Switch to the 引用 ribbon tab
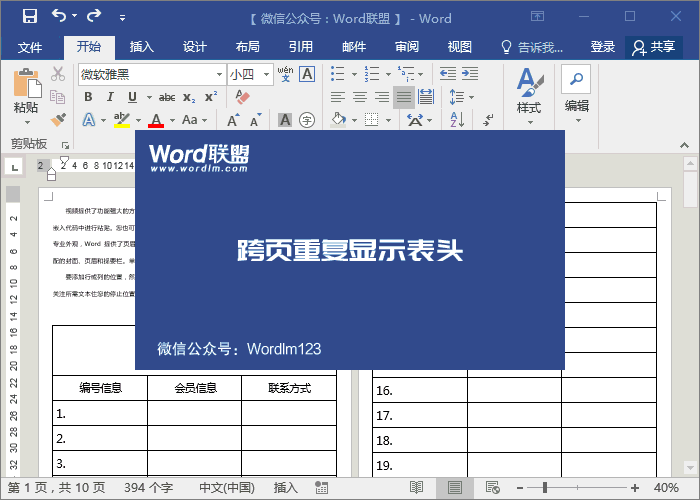This screenshot has width=700, height=500. 301,46
